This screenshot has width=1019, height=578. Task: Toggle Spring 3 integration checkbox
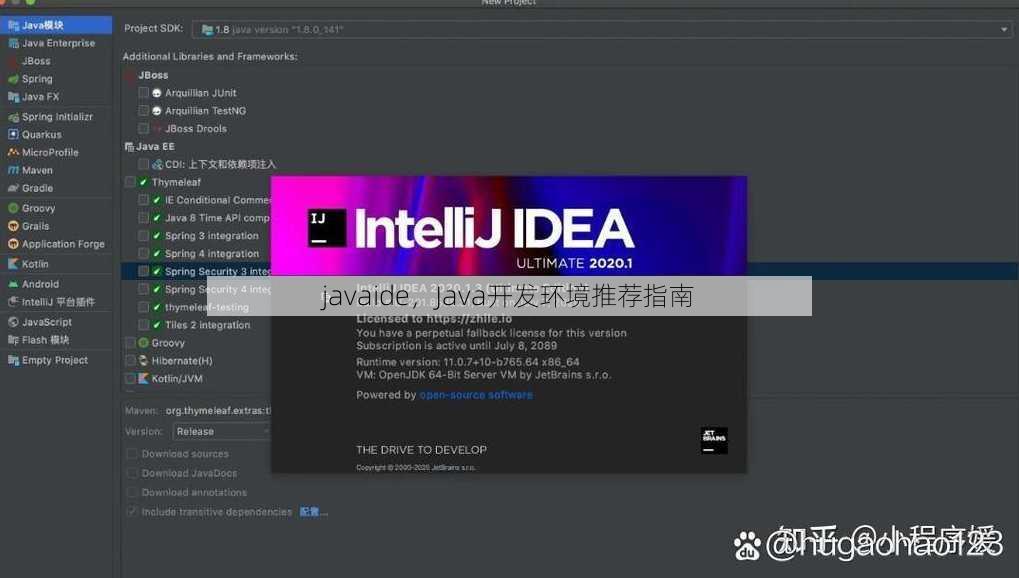coord(144,236)
